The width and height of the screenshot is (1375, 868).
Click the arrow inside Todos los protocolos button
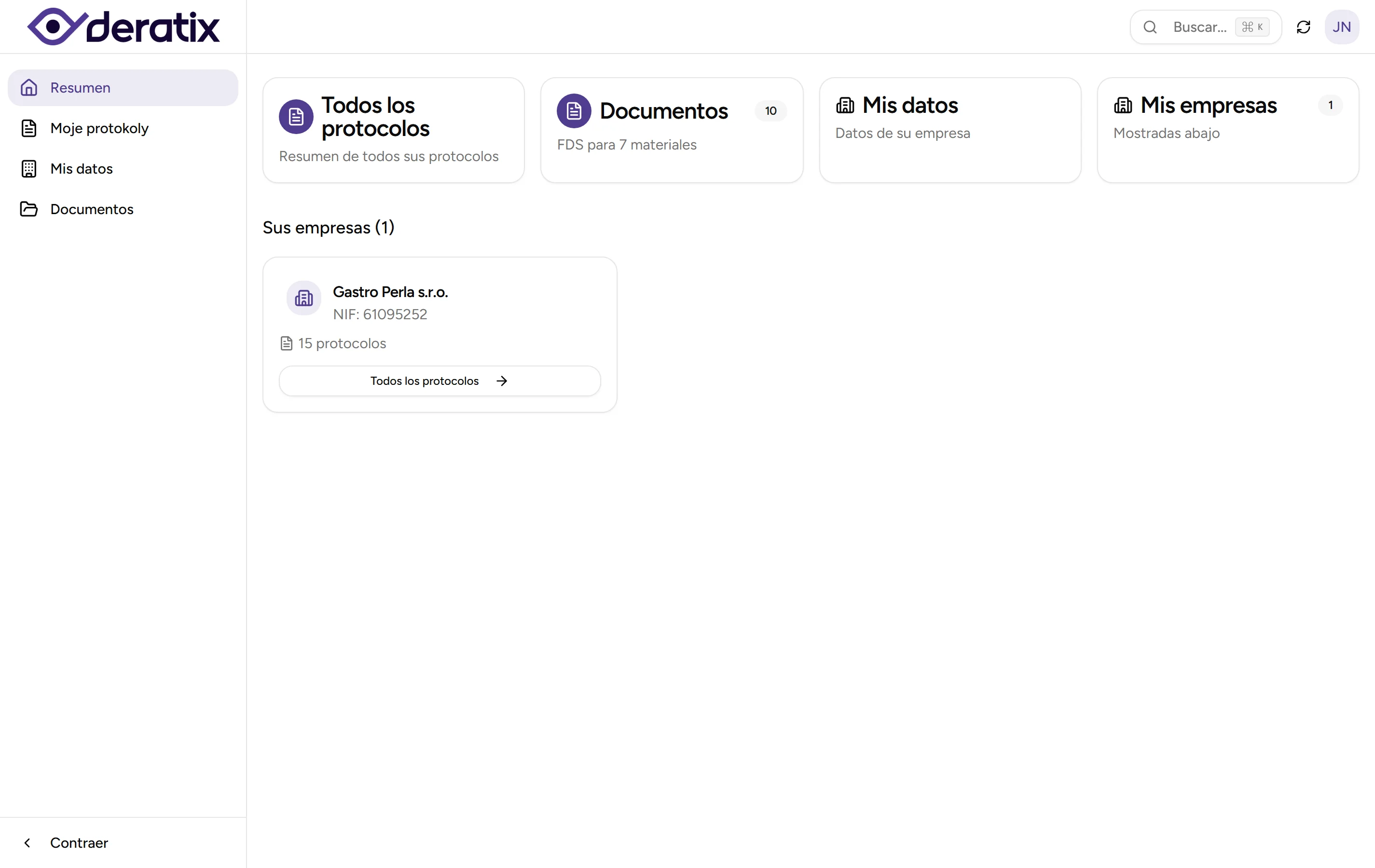(501, 380)
